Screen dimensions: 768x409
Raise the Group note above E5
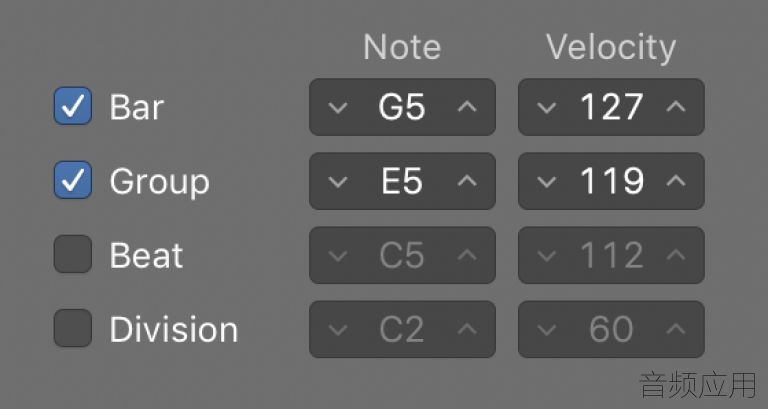(x=467, y=181)
